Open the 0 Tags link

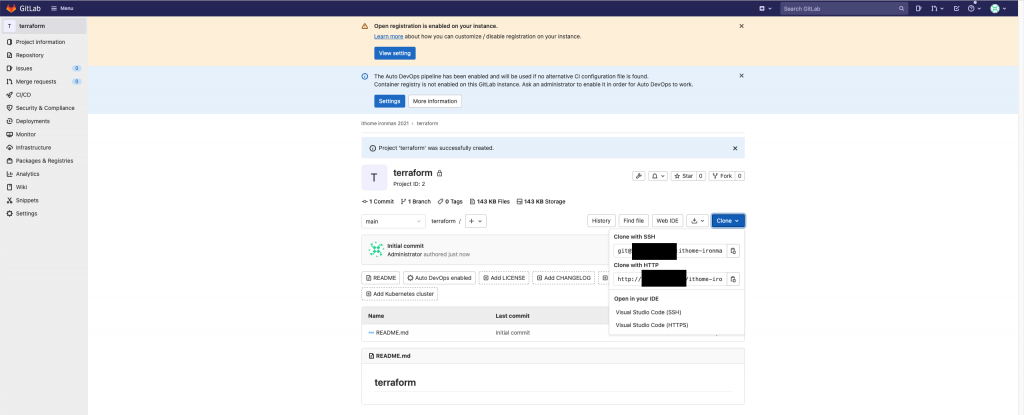pyautogui.click(x=450, y=201)
